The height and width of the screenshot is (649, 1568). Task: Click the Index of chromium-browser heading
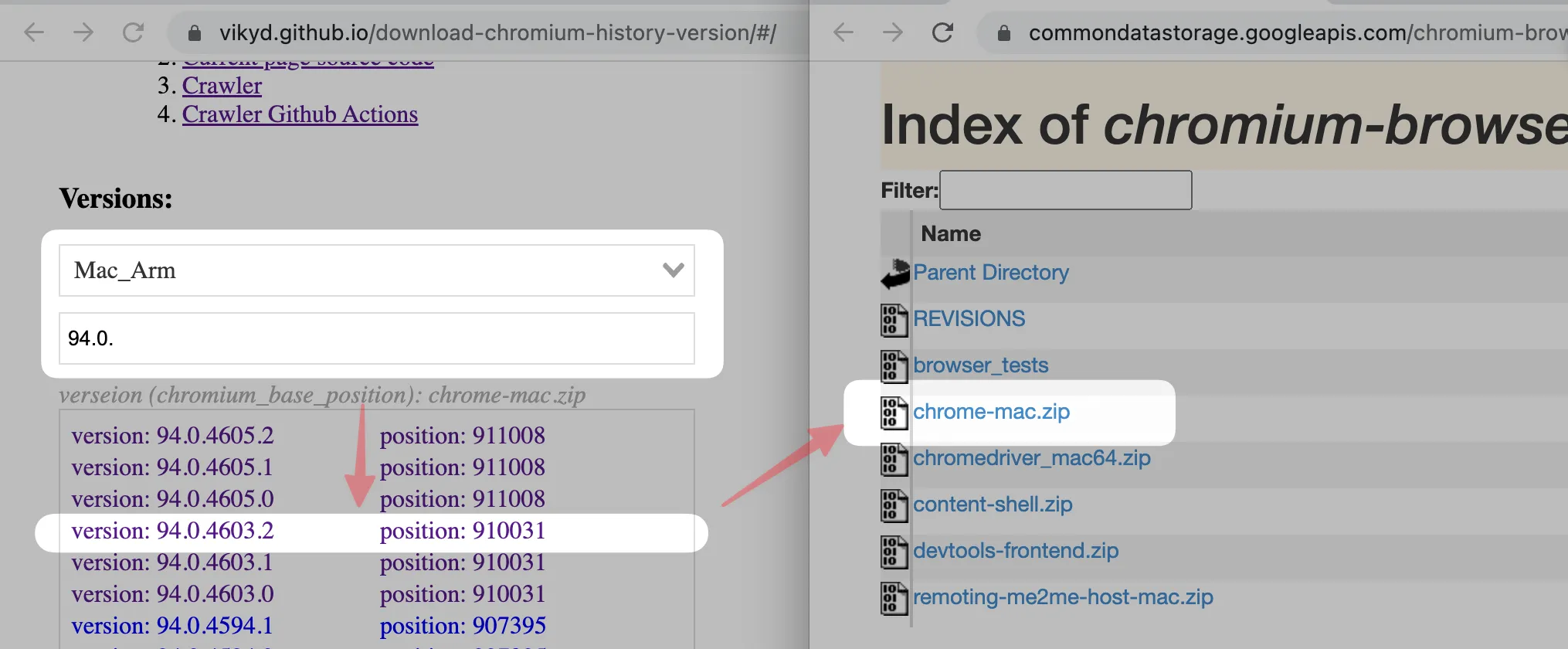(1224, 125)
